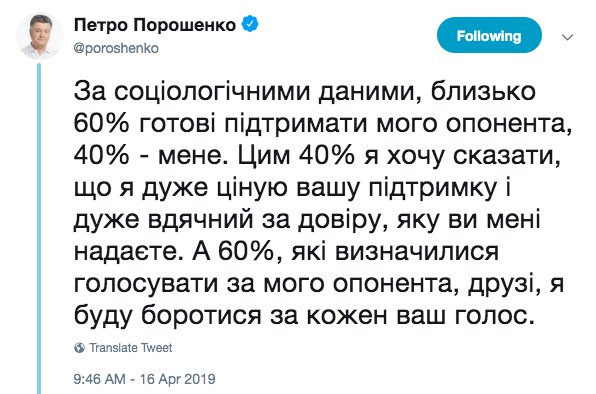The width and height of the screenshot is (596, 394).
Task: Click the globe icon beside Translate Tweet
Action: [79, 348]
